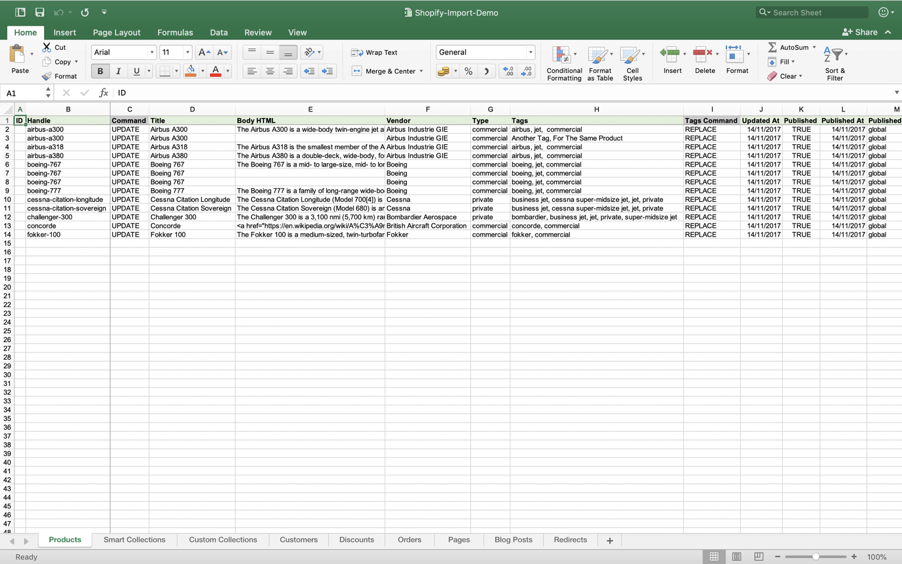
Task: Toggle Wrap Text
Action: (x=374, y=52)
